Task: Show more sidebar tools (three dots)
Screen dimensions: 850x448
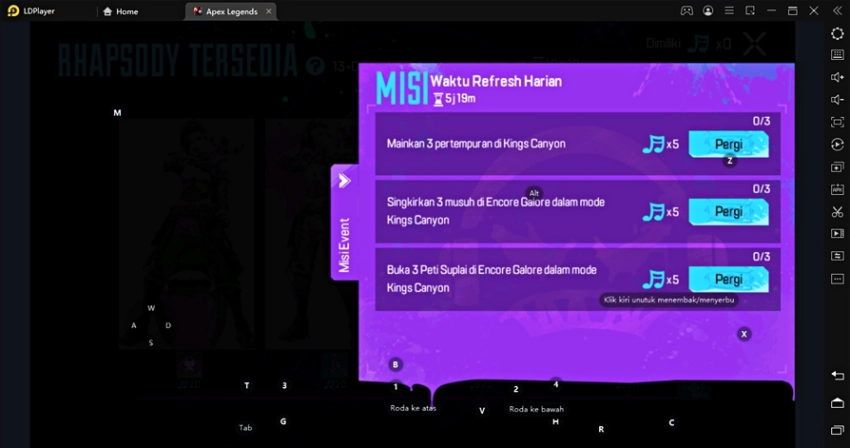Action: click(x=837, y=279)
